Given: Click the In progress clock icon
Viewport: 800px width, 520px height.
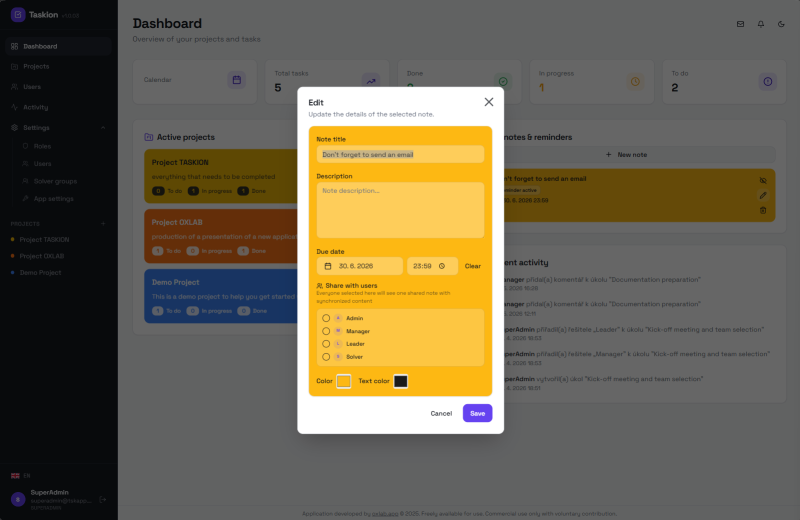Looking at the screenshot, I should coord(635,82).
